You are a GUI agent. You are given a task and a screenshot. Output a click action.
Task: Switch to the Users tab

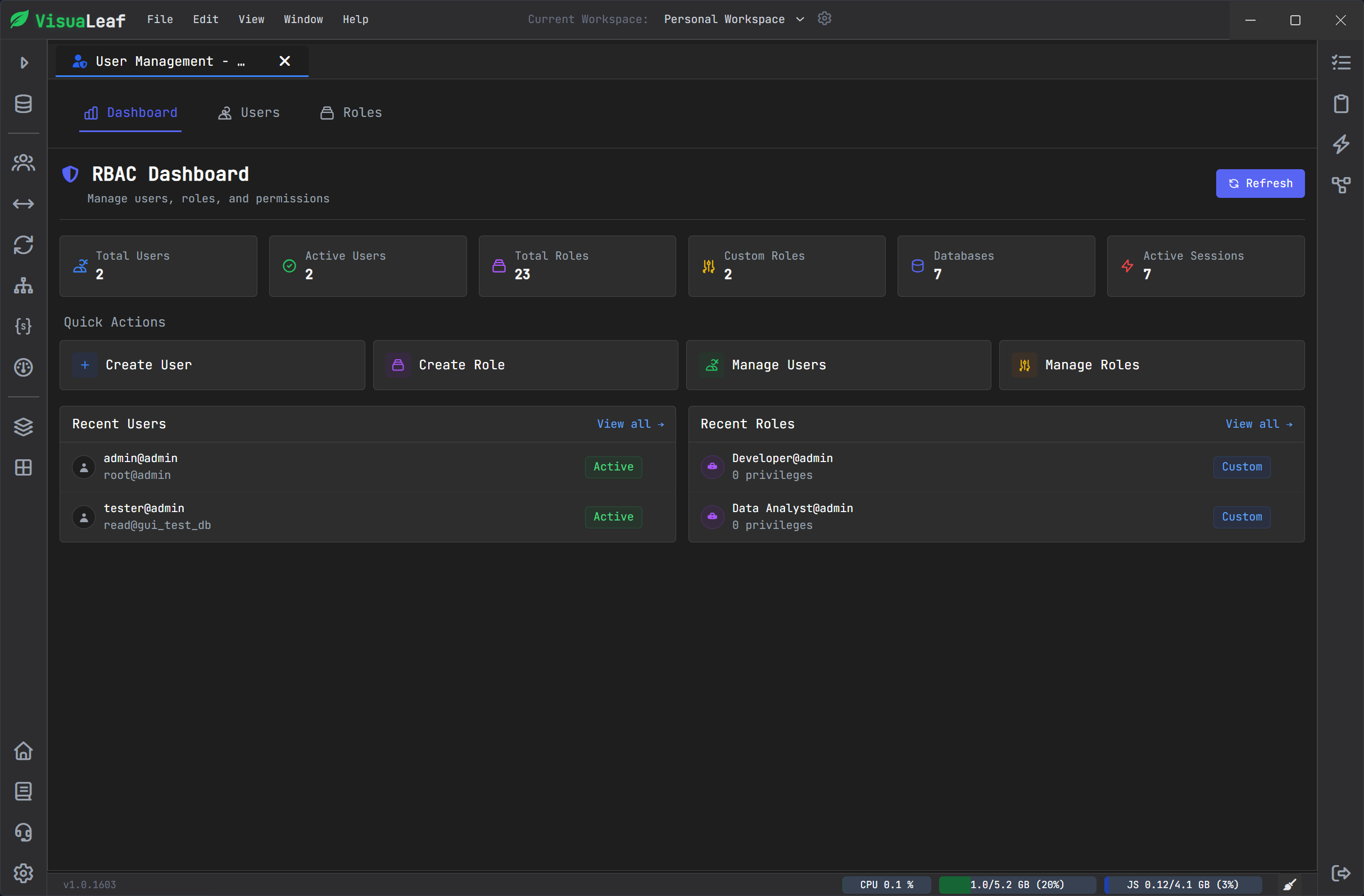click(249, 113)
